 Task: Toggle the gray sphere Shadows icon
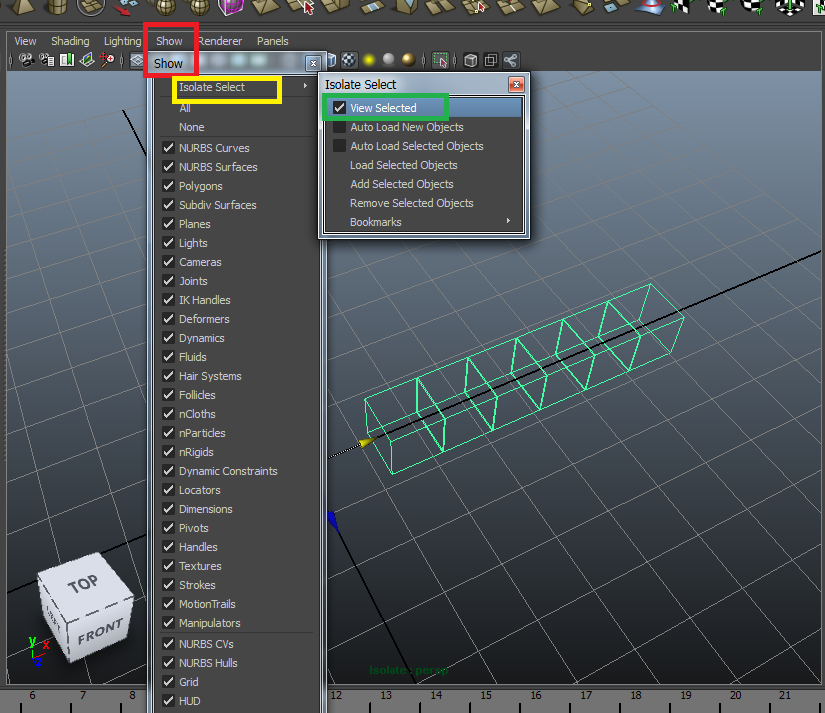(x=388, y=60)
